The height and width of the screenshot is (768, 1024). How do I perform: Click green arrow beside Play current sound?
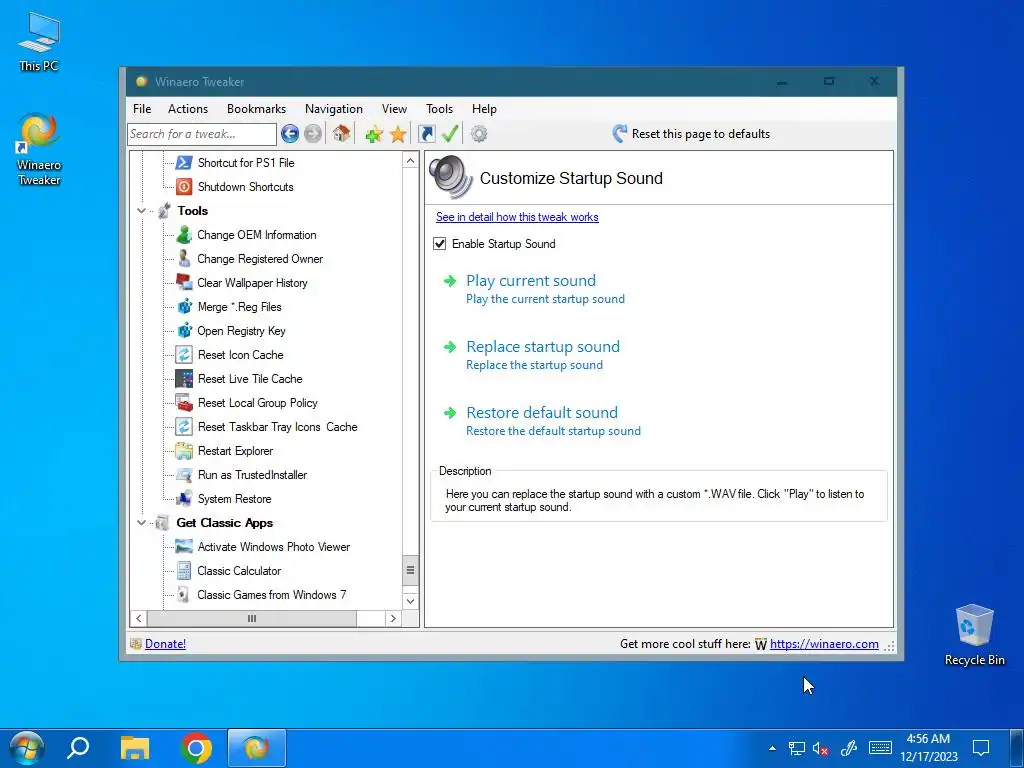click(450, 281)
